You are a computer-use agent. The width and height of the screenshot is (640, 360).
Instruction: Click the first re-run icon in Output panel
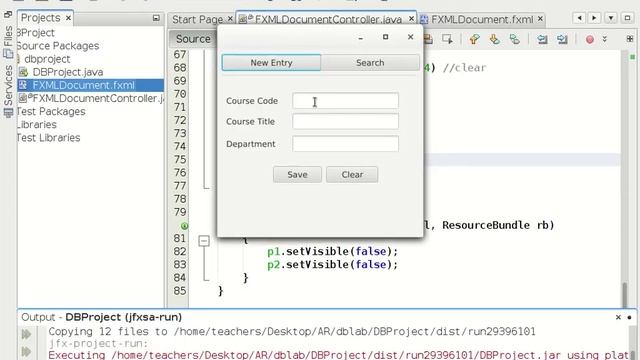(26, 335)
